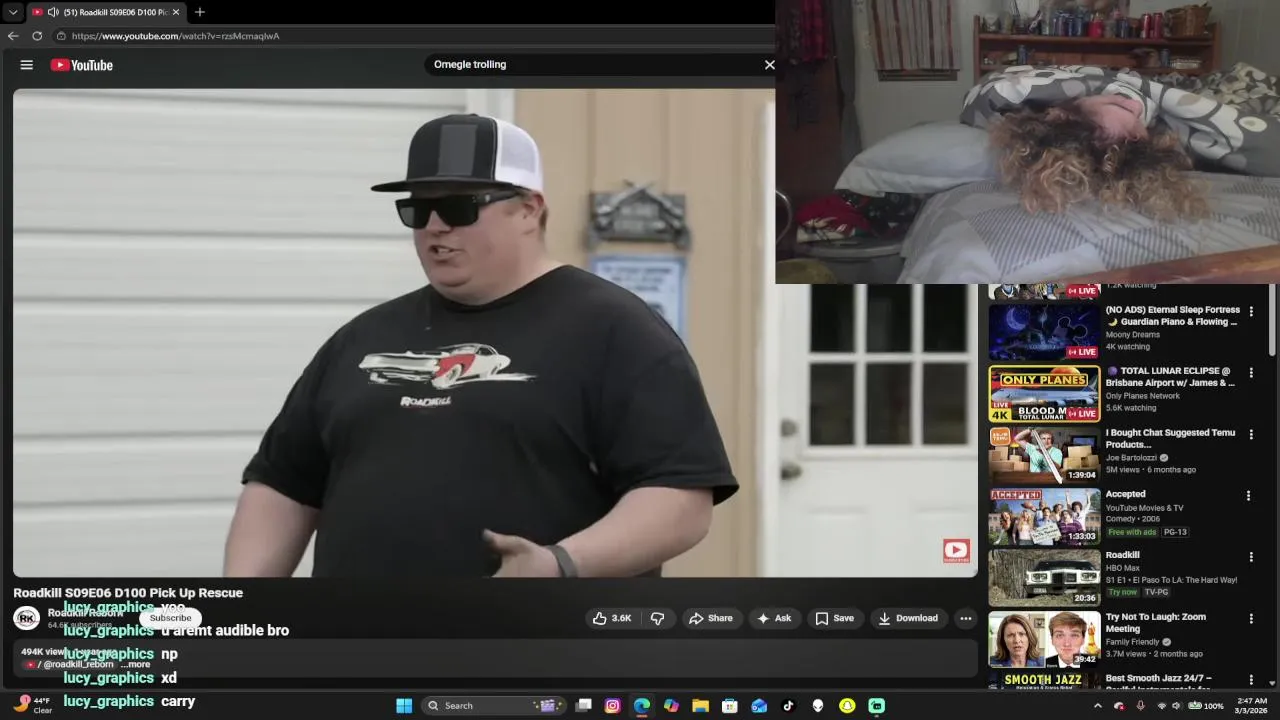The image size is (1280, 720).
Task: Open a new browser tab
Action: pyautogui.click(x=200, y=12)
